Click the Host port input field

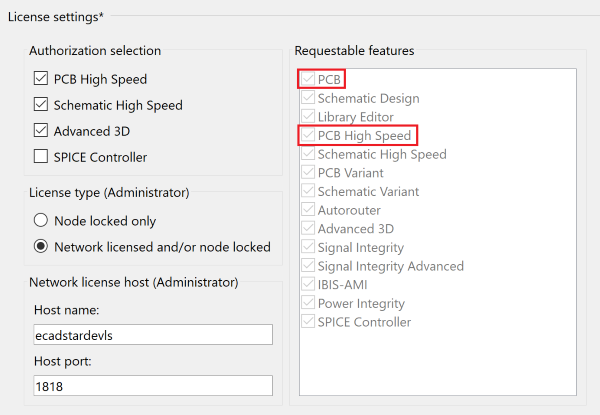[152, 386]
